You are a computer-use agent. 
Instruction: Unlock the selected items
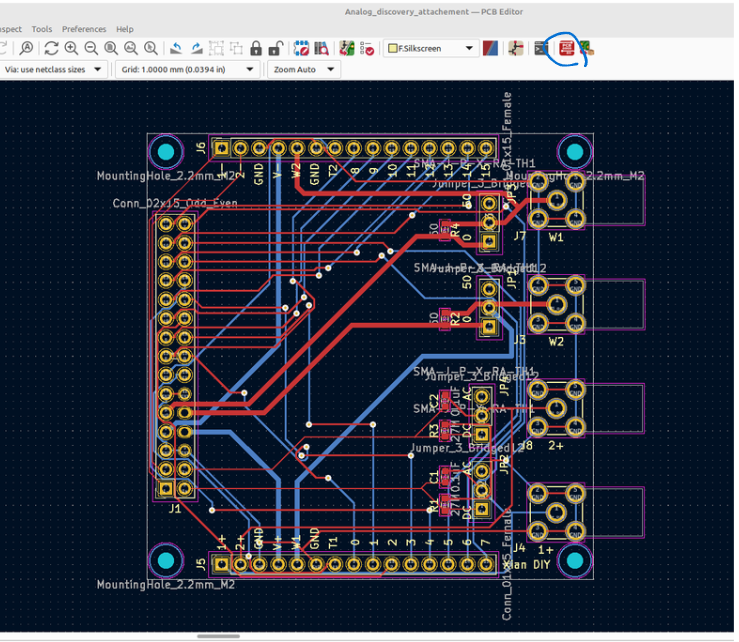(275, 48)
